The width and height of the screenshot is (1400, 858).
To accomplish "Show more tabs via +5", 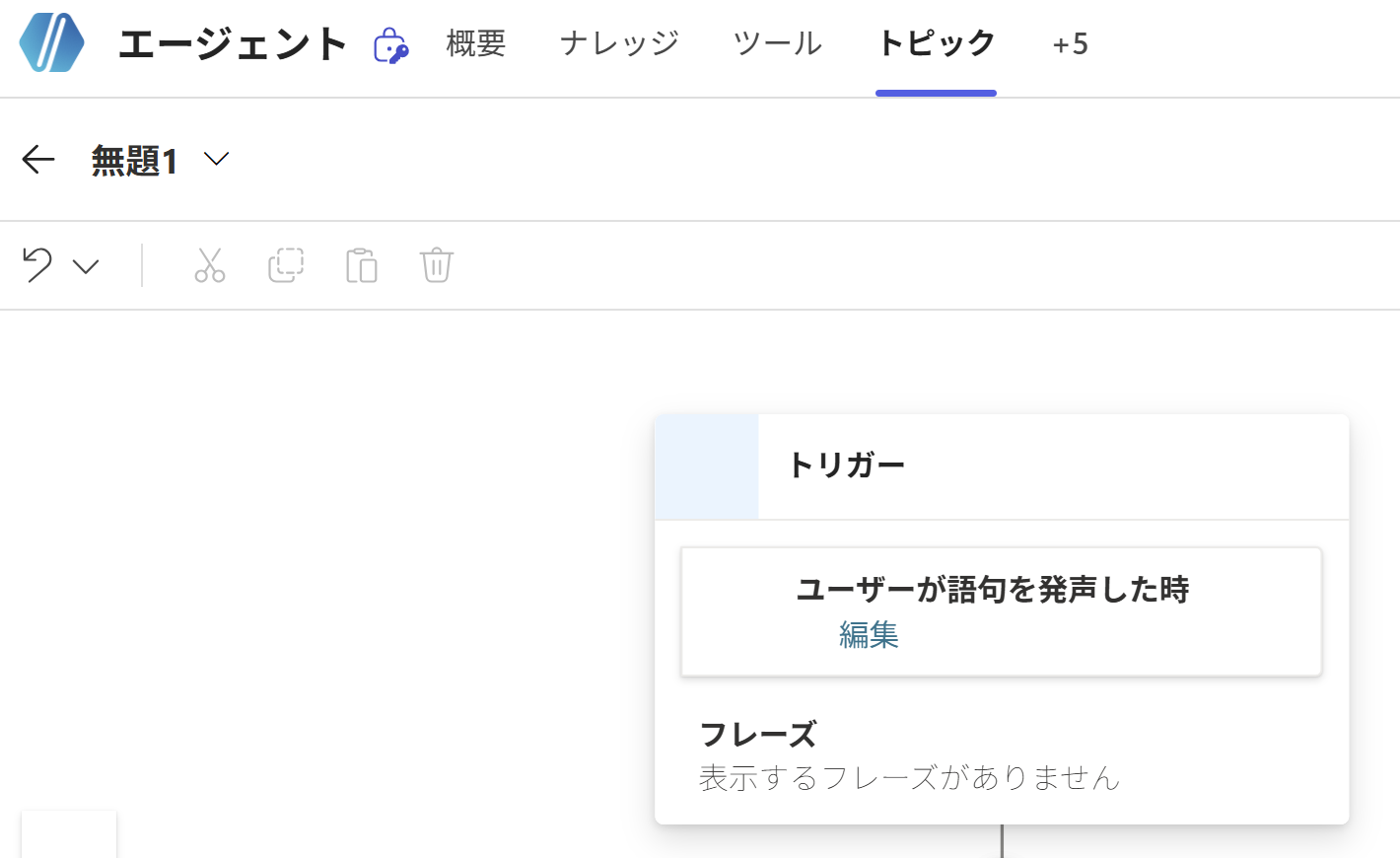I will tap(1070, 44).
